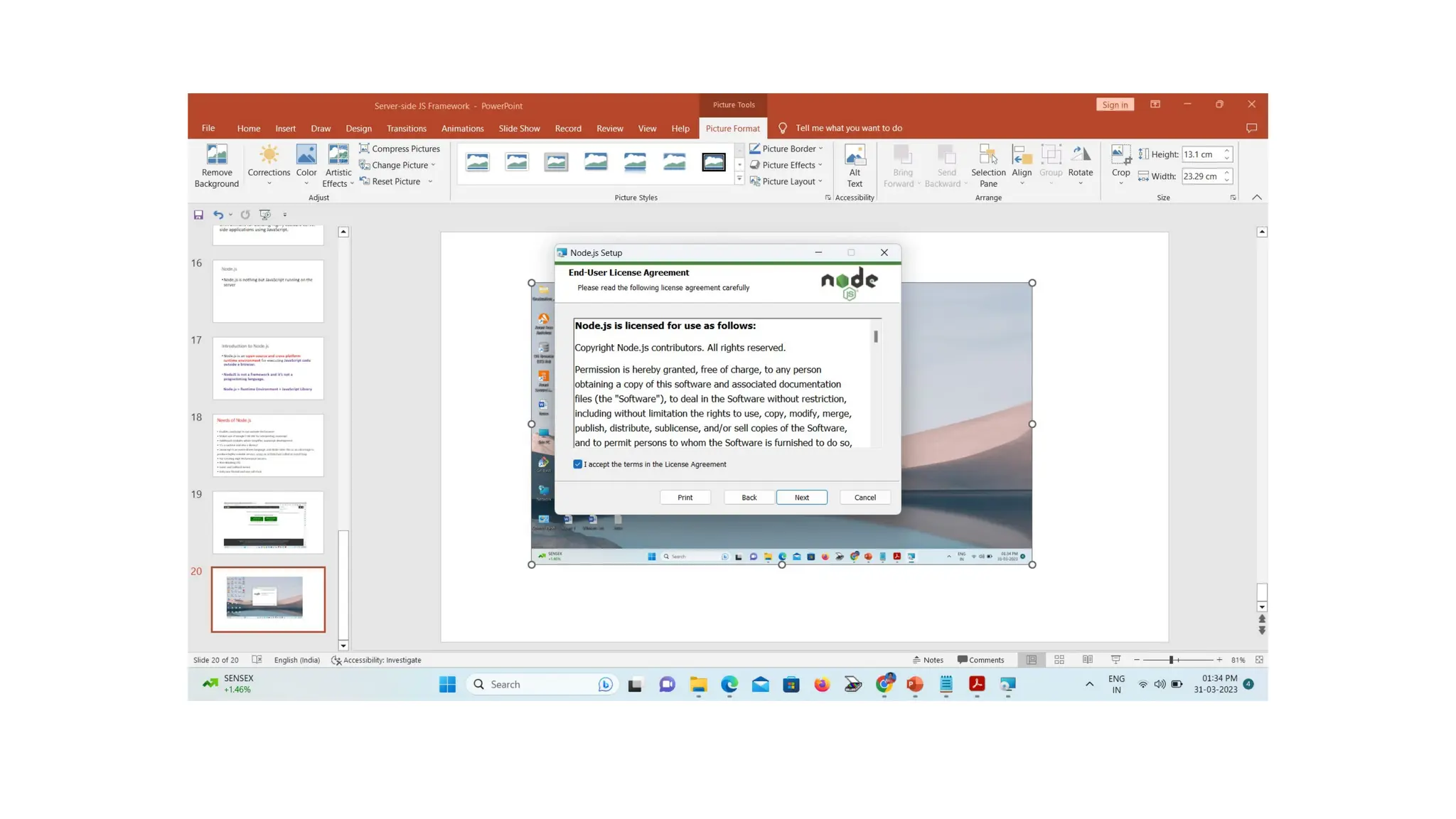
Task: Cancel the Node.js Setup
Action: click(x=865, y=498)
